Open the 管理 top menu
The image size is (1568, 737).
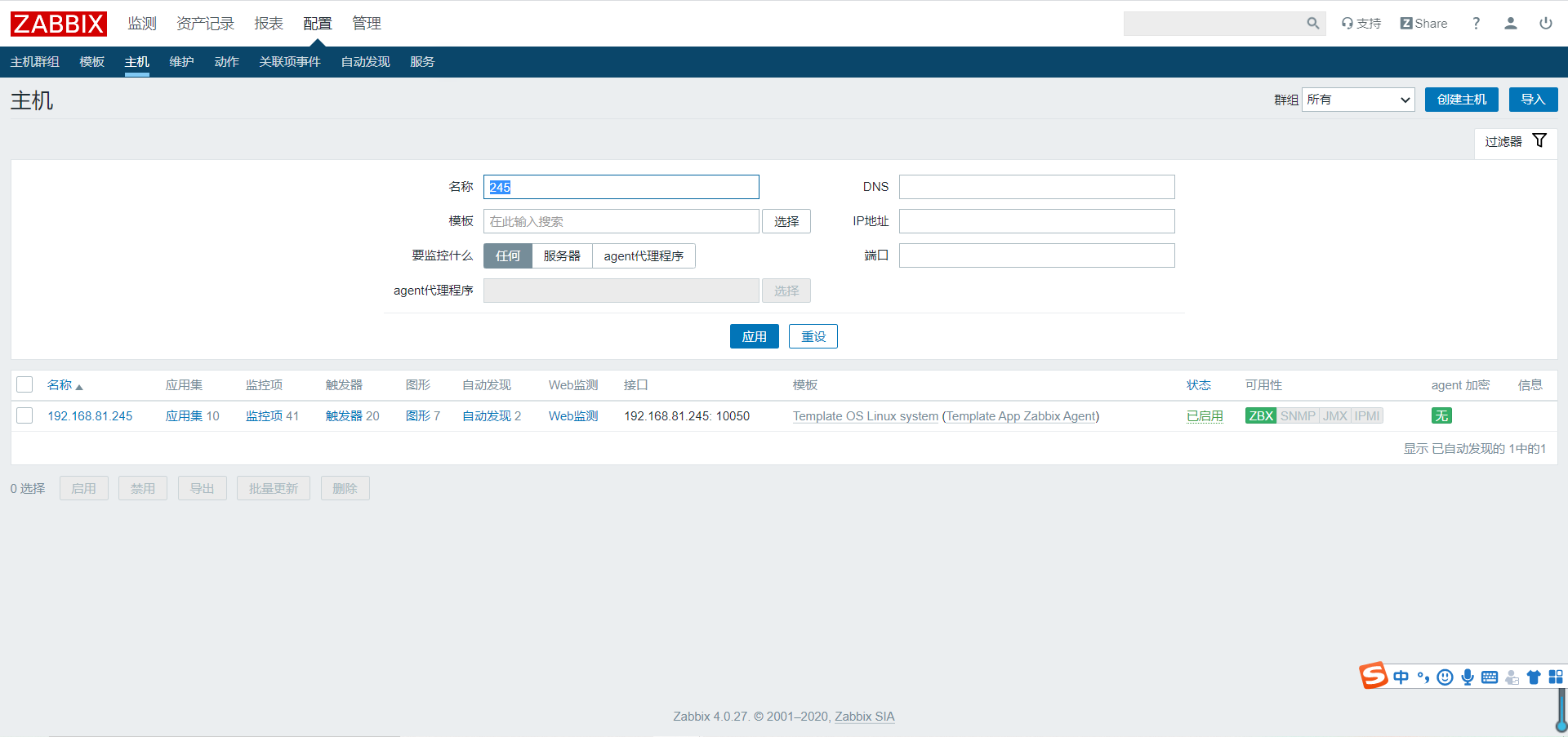367,24
